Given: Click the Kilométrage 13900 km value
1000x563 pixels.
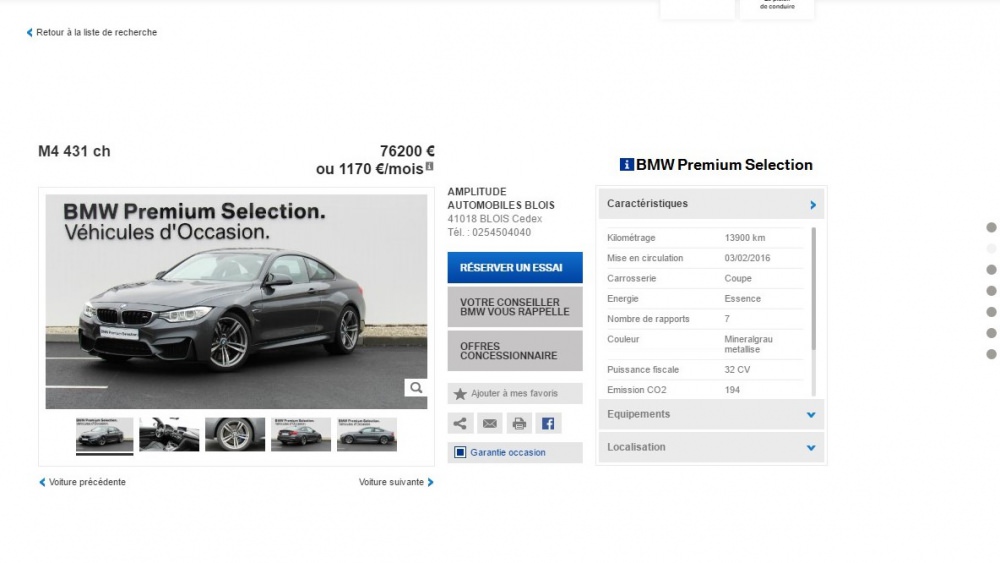Looking at the screenshot, I should [745, 238].
